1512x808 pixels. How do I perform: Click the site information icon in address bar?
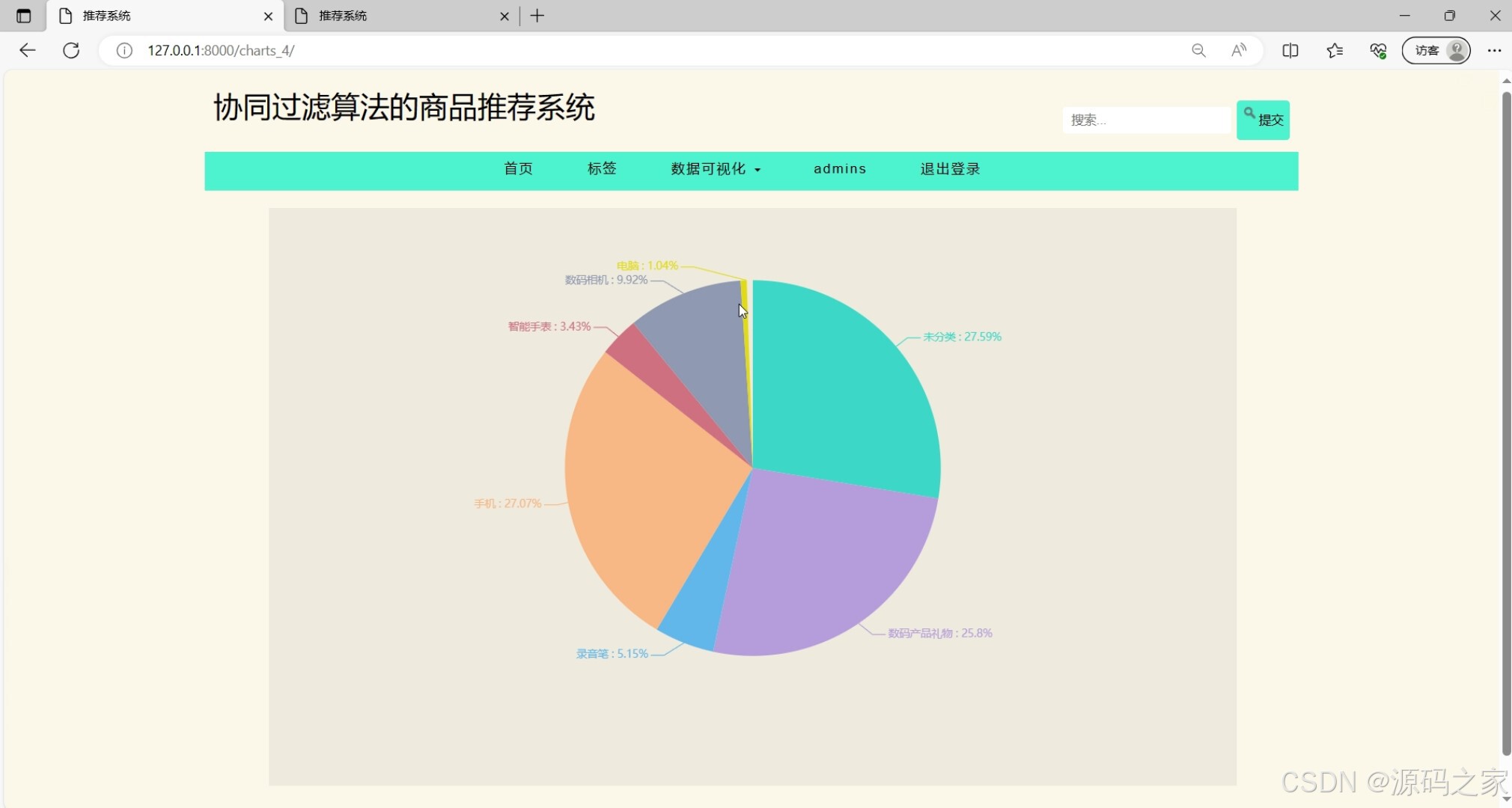pyautogui.click(x=124, y=51)
